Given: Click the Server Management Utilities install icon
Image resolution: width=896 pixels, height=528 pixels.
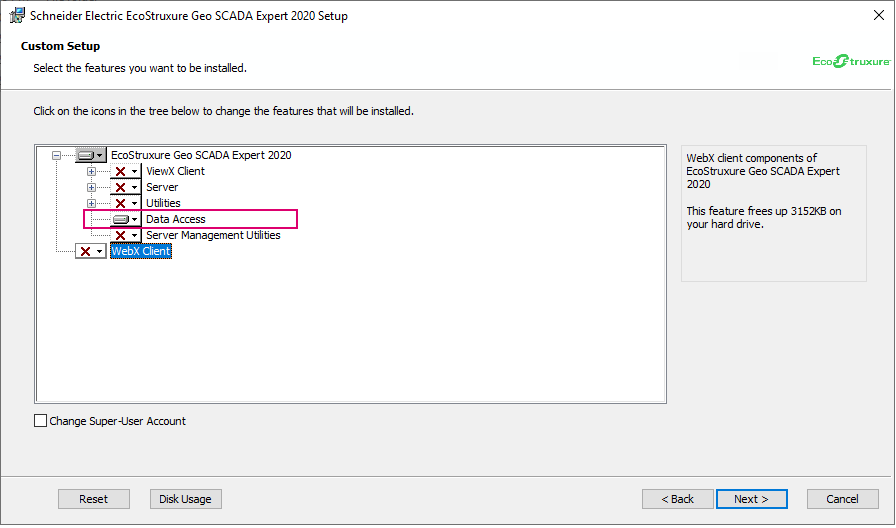Looking at the screenshot, I should point(125,236).
